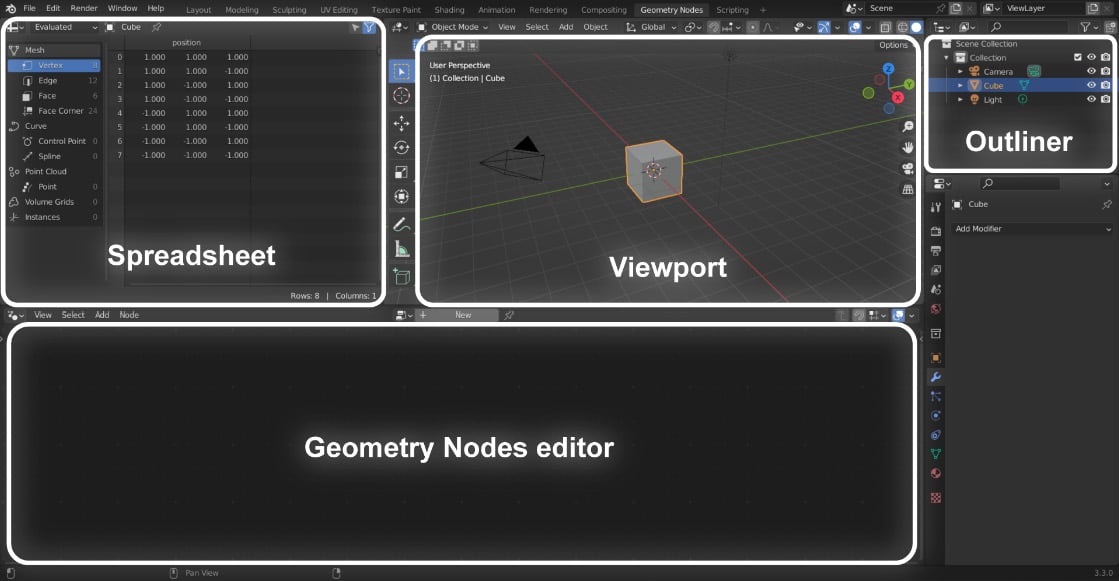Switch to the Scripting workspace tab
This screenshot has width=1119, height=581.
(732, 10)
